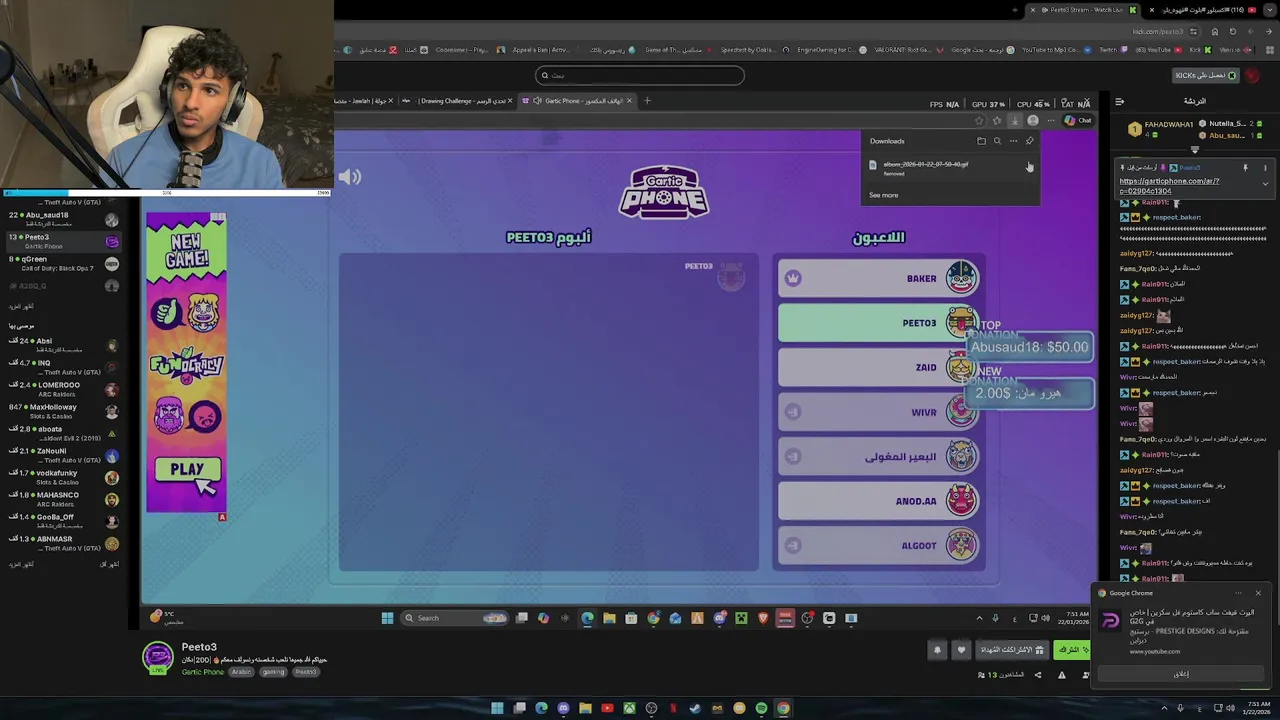The height and width of the screenshot is (720, 1280).
Task: Expand the chat leaderboard arrow
Action: [1194, 150]
